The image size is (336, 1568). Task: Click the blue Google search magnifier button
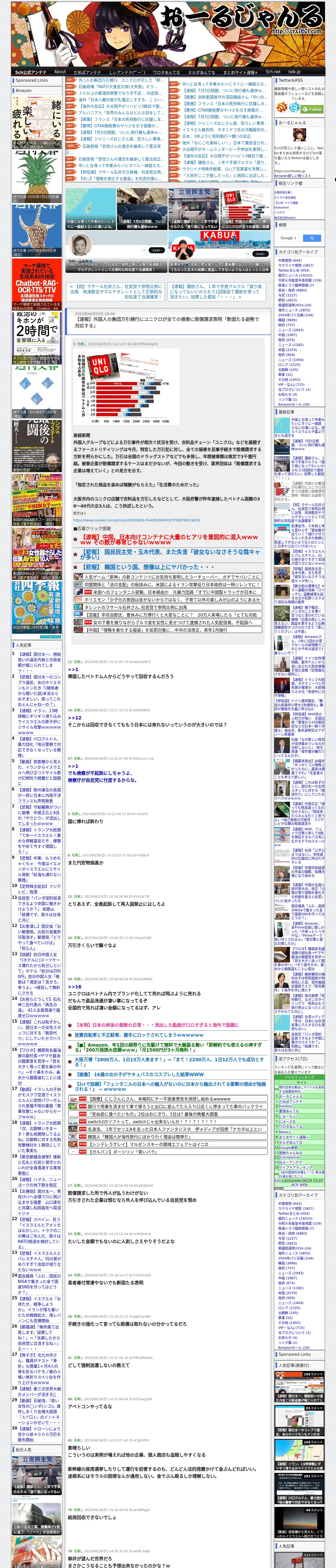(312, 238)
